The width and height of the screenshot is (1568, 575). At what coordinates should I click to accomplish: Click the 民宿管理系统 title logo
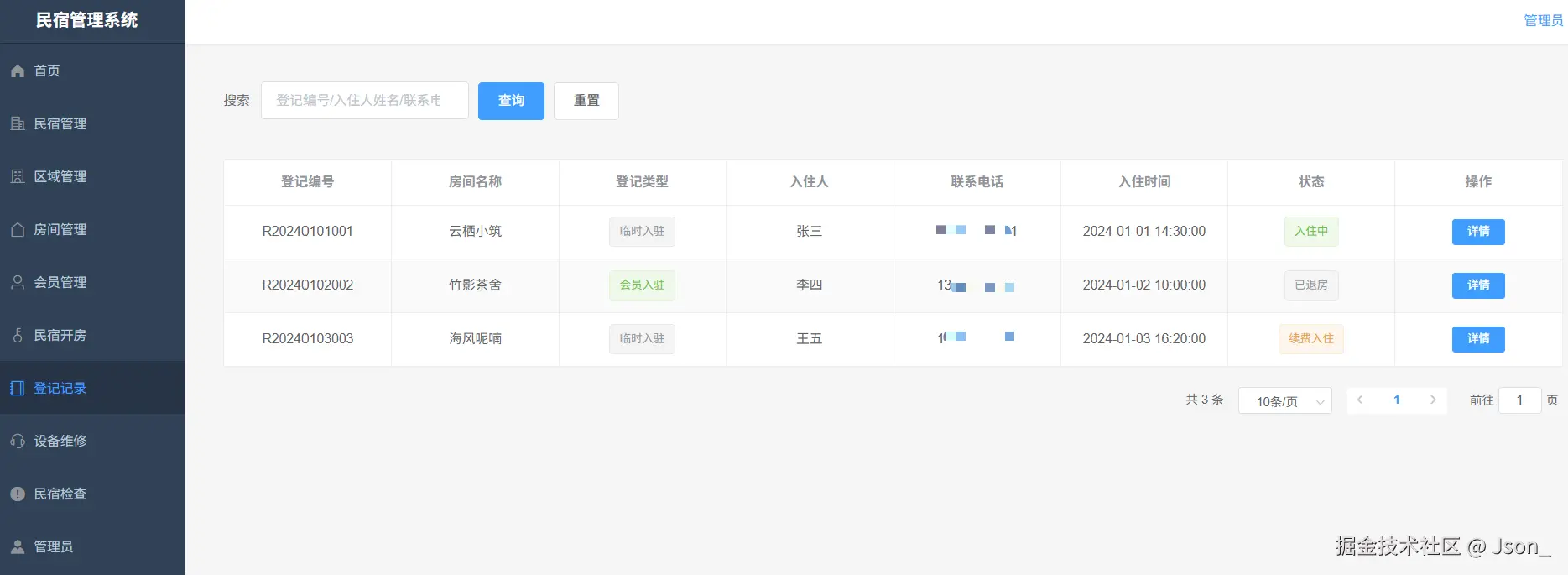86,21
